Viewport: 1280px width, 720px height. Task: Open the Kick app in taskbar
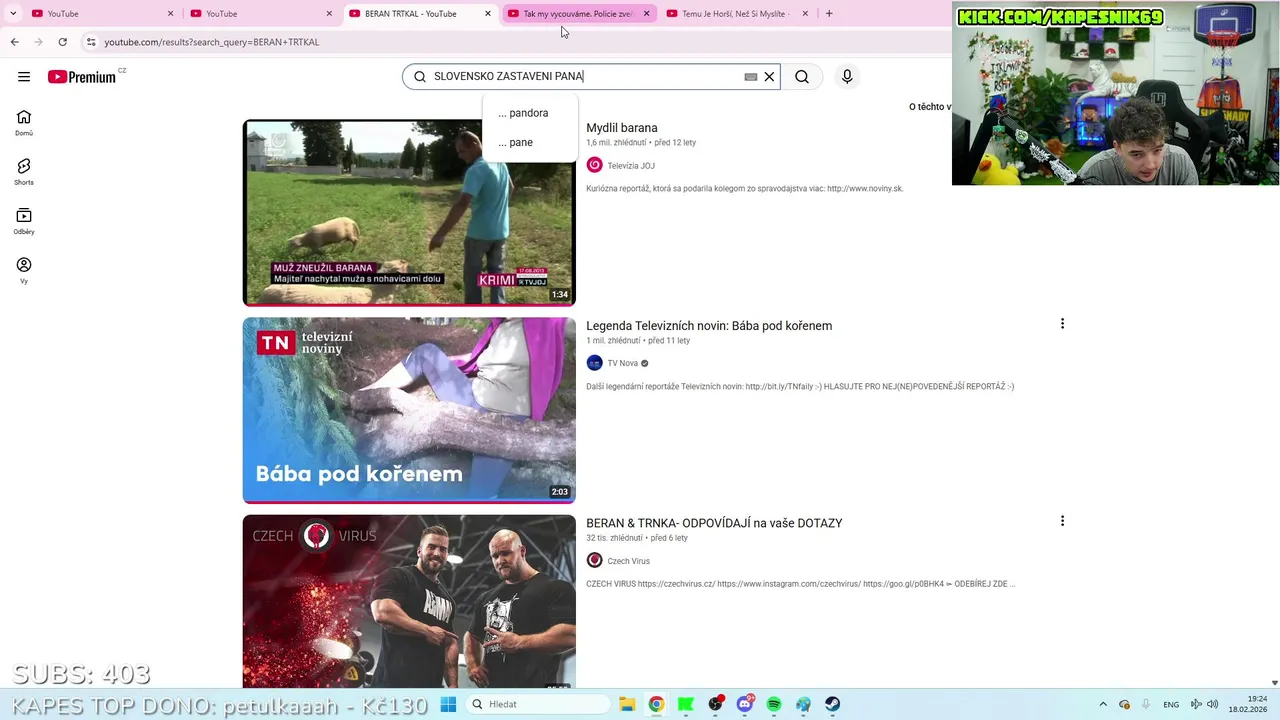(686, 704)
